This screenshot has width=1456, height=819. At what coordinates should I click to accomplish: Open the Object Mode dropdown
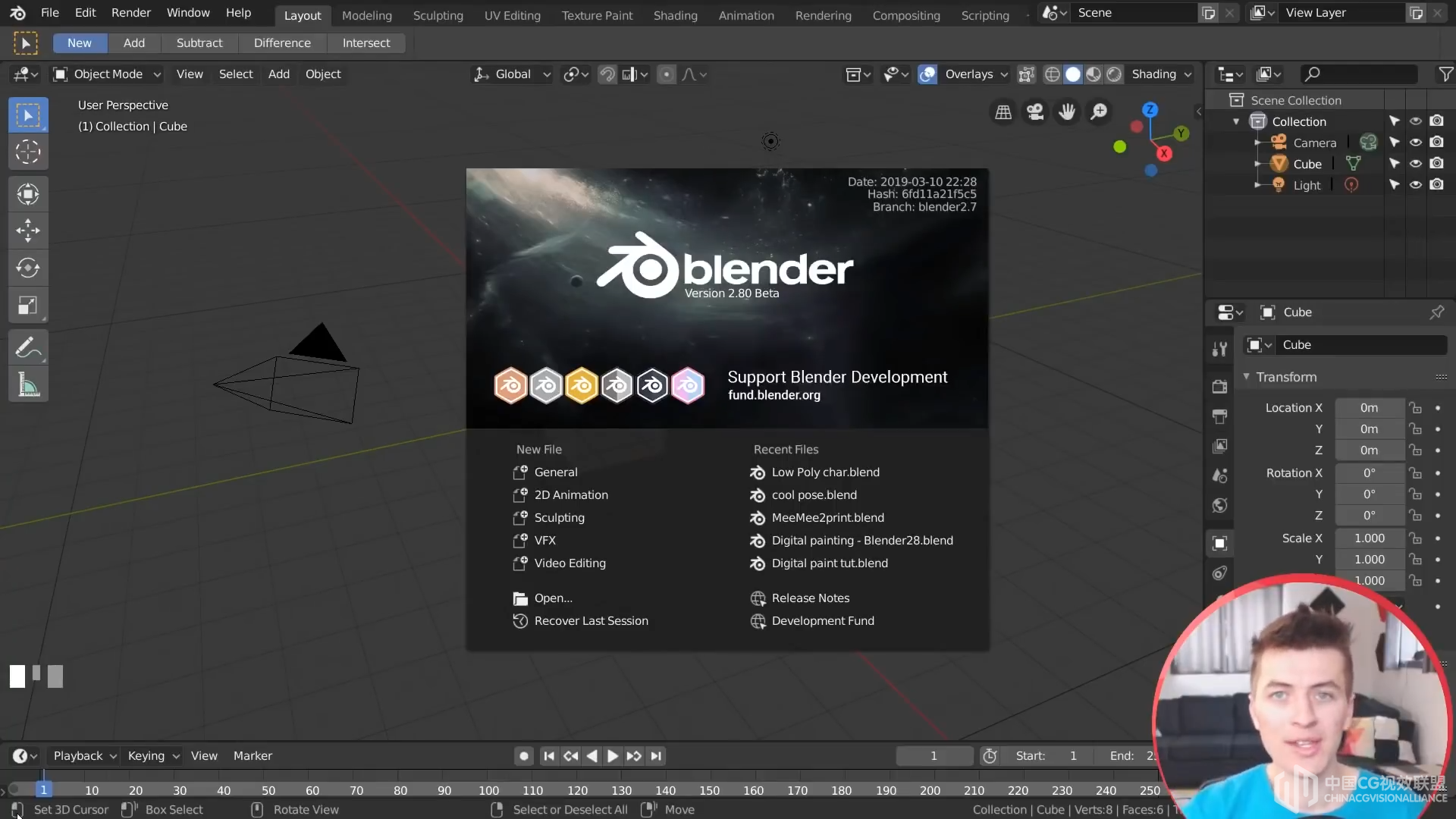(x=107, y=74)
